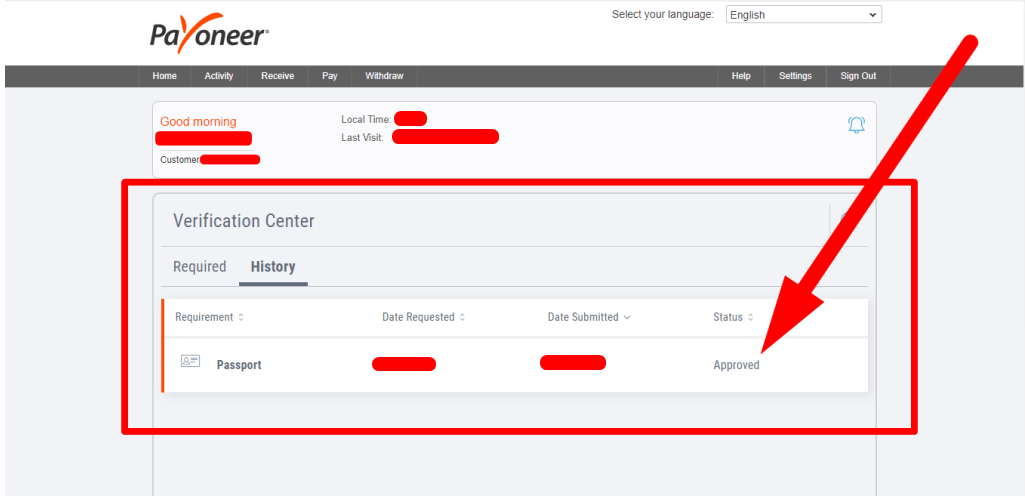Click the Approved status text
The width and height of the screenshot is (1025, 502).
pyautogui.click(x=736, y=365)
